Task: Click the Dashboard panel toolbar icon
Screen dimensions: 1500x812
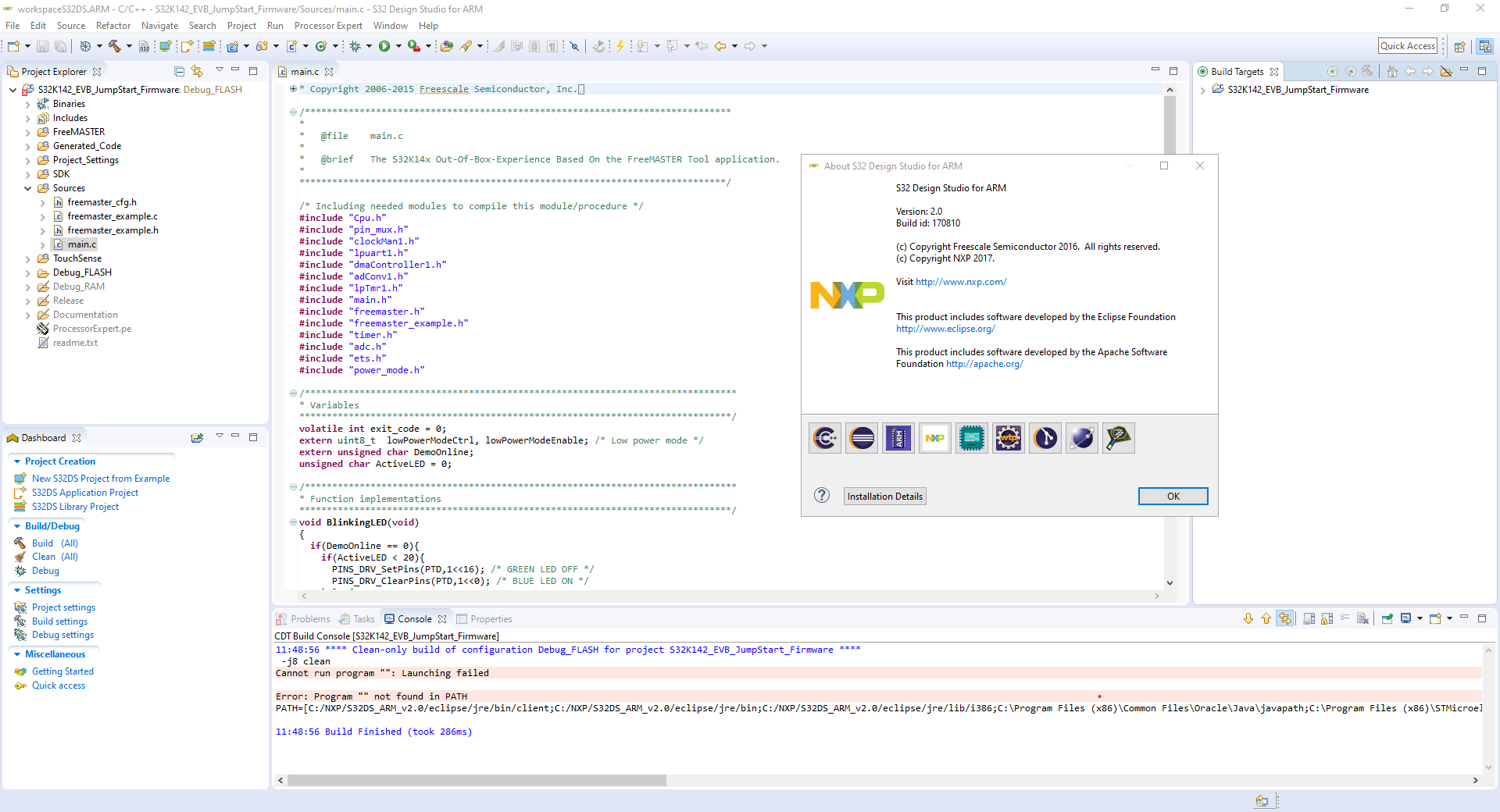Action: (197, 437)
